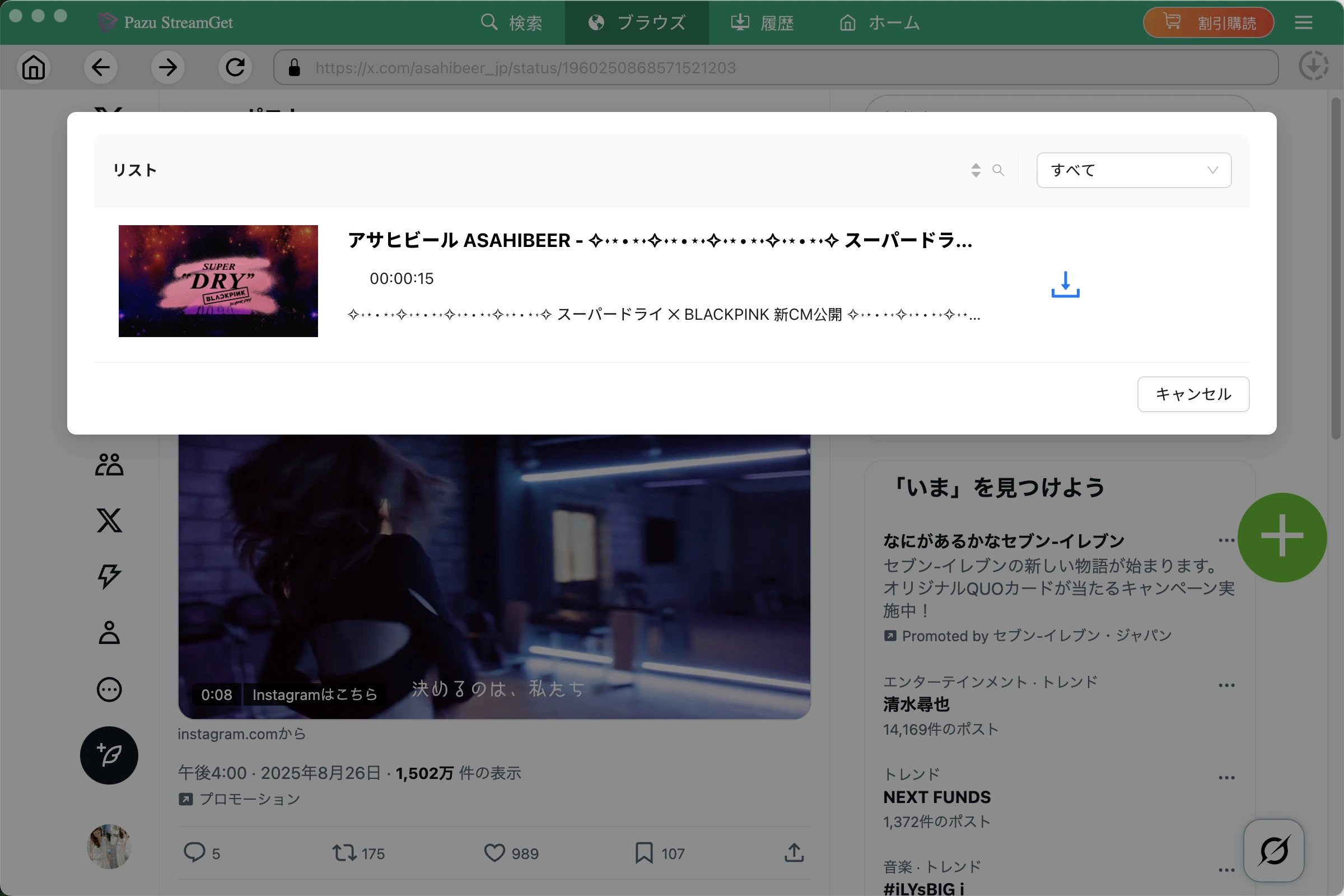Open options for NEXT FUNDS trend
Image resolution: width=1344 pixels, height=896 pixels.
click(1226, 778)
